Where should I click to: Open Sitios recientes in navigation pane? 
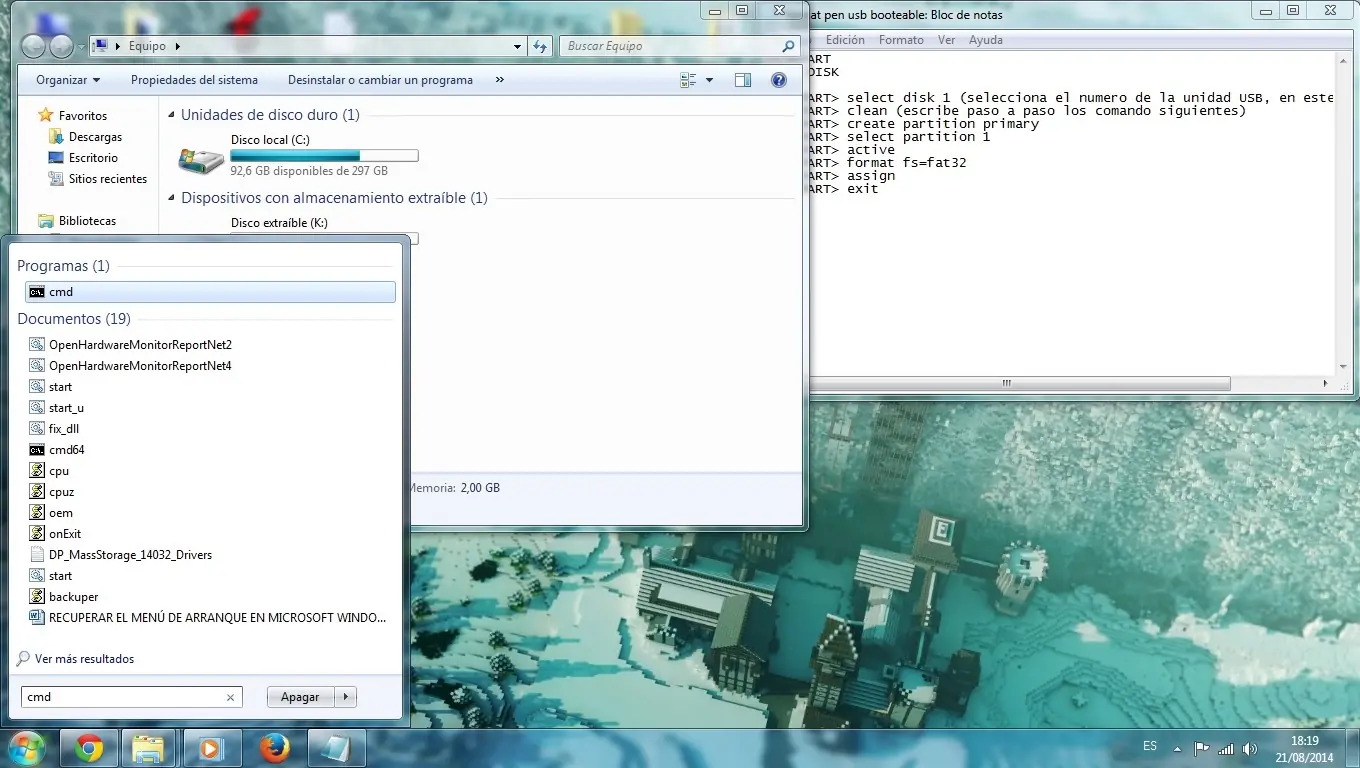coord(107,179)
